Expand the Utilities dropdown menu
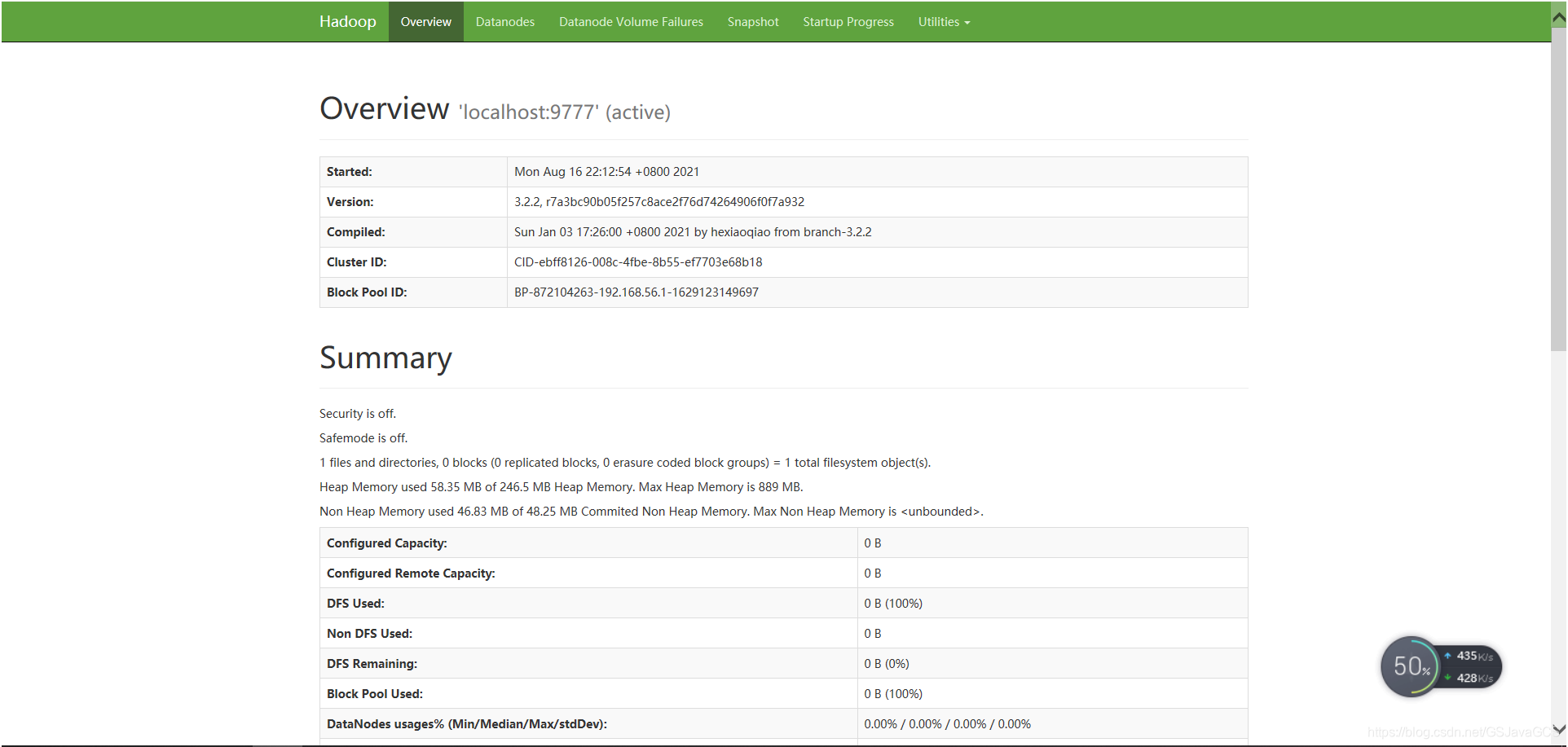This screenshot has height=747, width=1568. pos(944,22)
